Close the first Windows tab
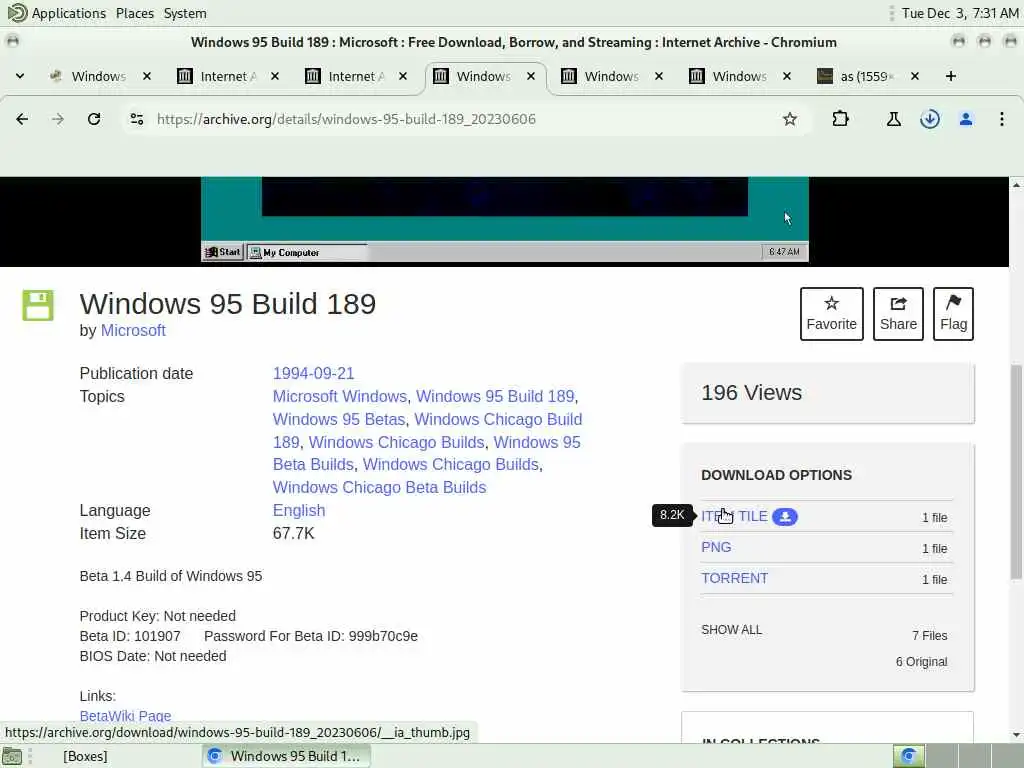The image size is (1024, 768). click(x=147, y=76)
